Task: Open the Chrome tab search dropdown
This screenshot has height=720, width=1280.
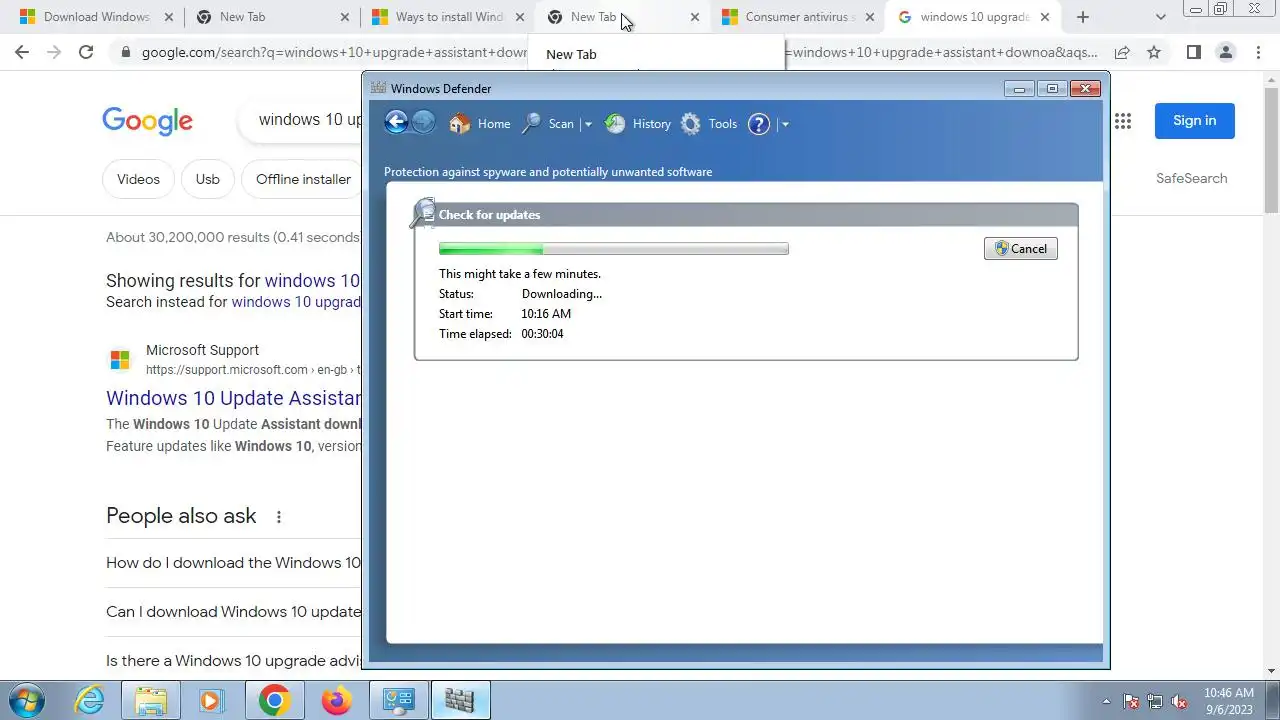Action: point(1160,17)
